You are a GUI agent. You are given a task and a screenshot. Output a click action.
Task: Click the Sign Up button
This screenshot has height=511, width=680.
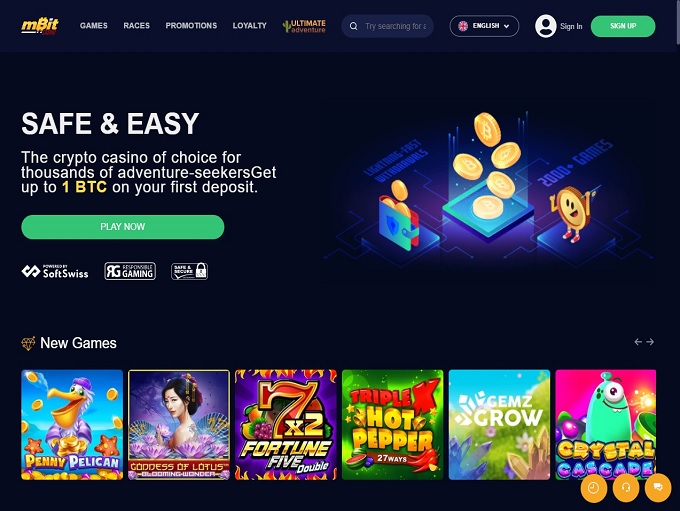[623, 26]
